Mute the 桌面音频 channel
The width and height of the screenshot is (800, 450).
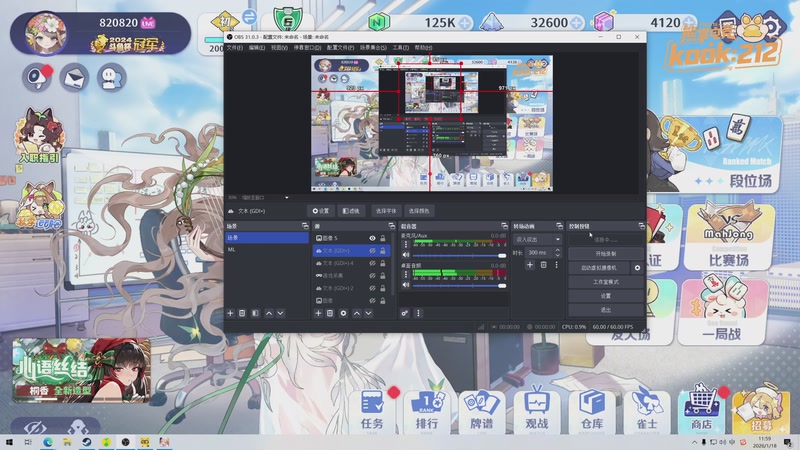point(406,285)
